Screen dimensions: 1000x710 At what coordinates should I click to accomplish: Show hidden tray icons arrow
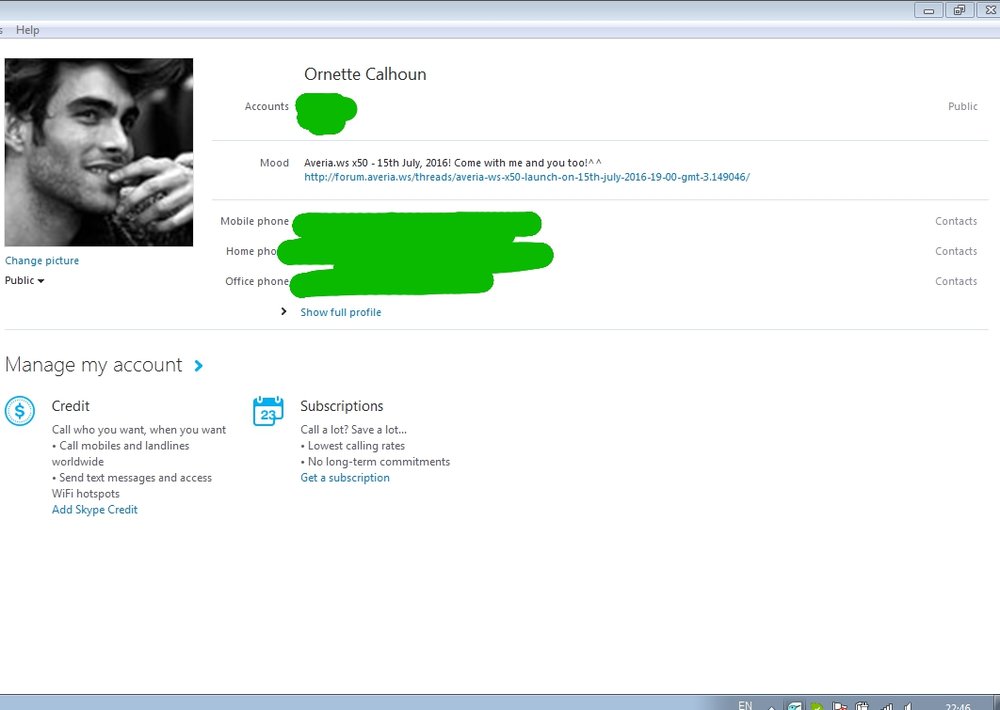coord(771,706)
